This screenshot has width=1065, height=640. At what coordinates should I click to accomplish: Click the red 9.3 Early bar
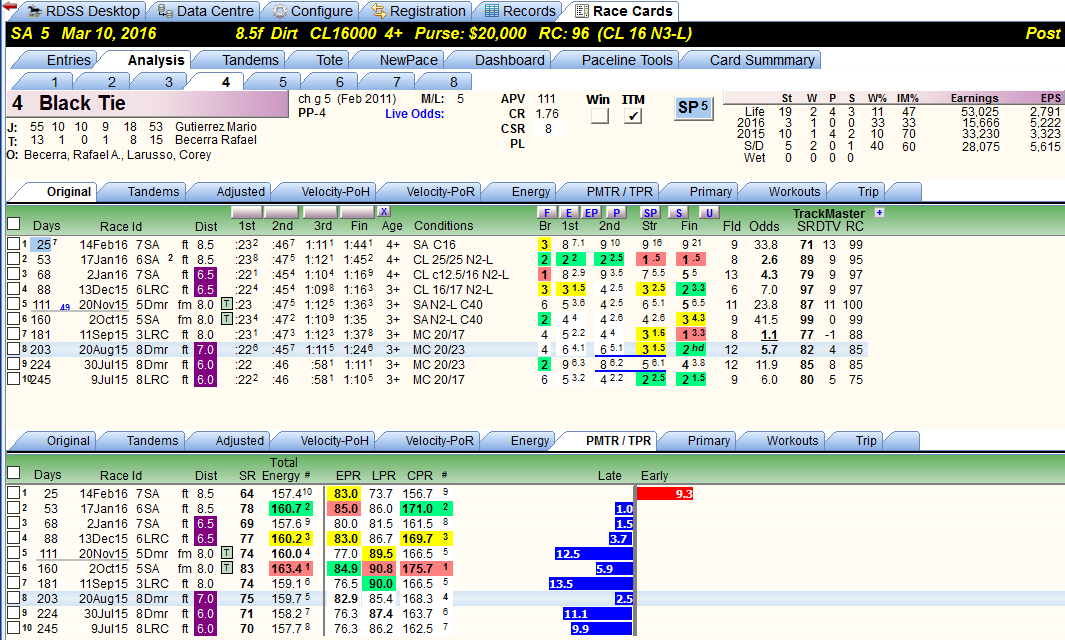[x=665, y=493]
